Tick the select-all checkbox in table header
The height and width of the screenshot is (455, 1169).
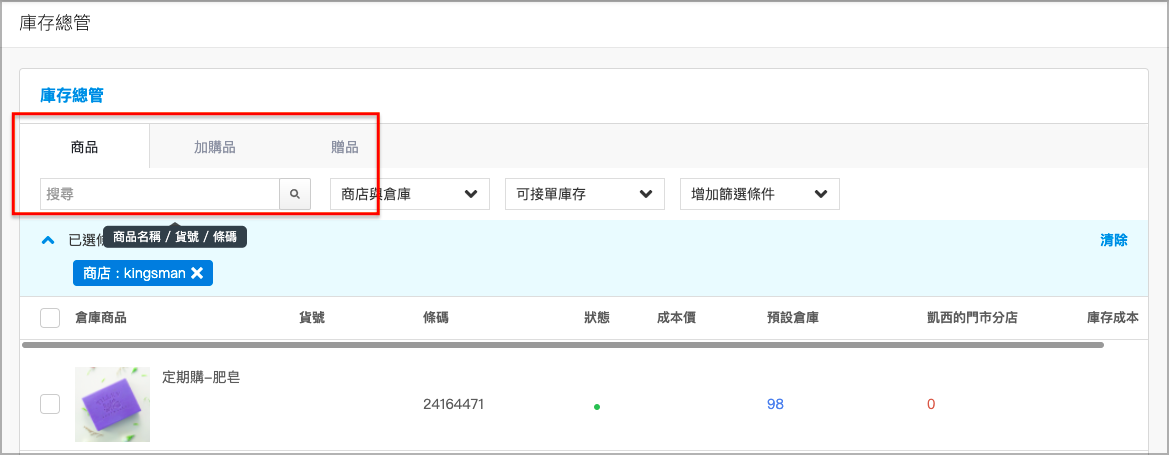(x=50, y=318)
